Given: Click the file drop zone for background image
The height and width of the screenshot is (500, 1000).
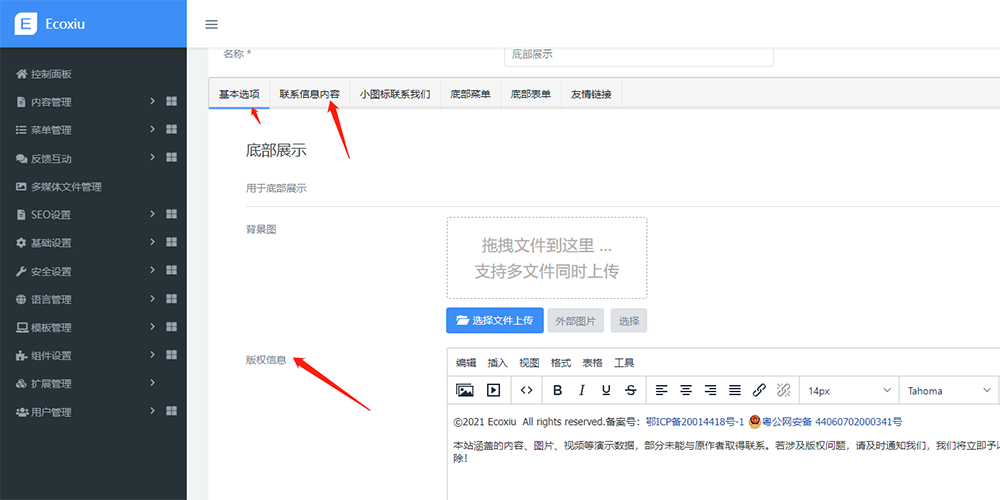Looking at the screenshot, I should coord(546,257).
